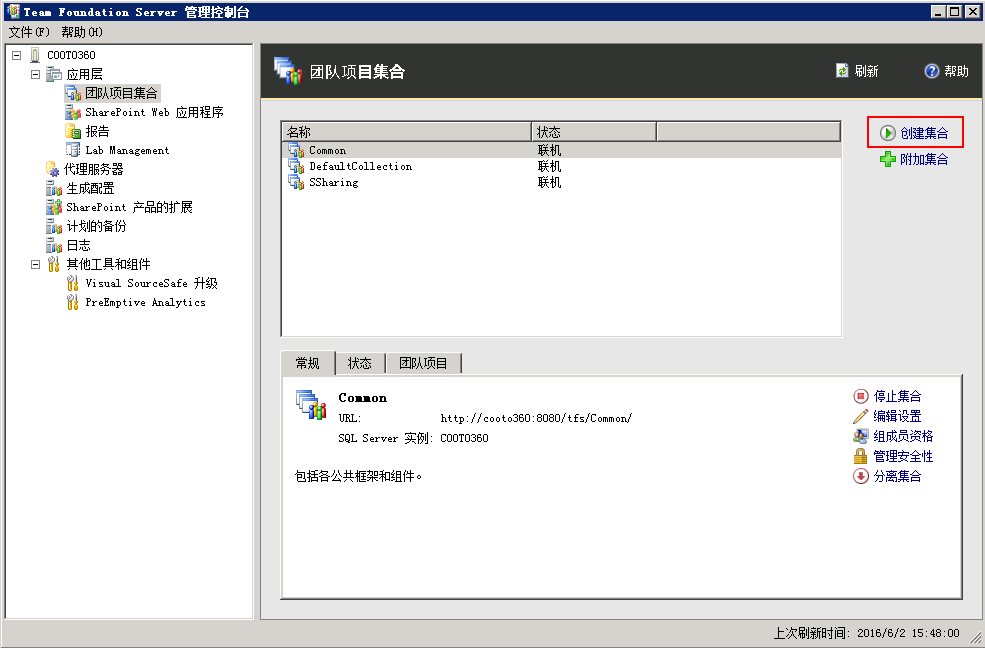Click the 团队项目集合 tree node icon
The image size is (985, 648).
coord(73,94)
